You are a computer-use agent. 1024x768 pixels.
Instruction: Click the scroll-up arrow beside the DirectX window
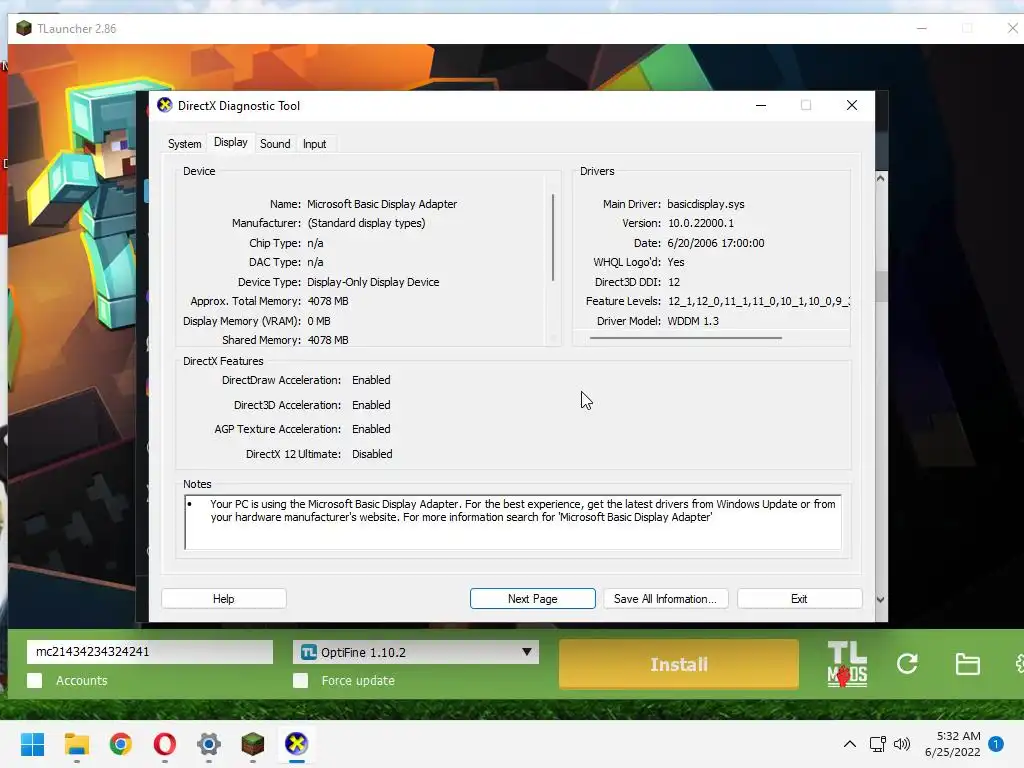click(x=880, y=178)
